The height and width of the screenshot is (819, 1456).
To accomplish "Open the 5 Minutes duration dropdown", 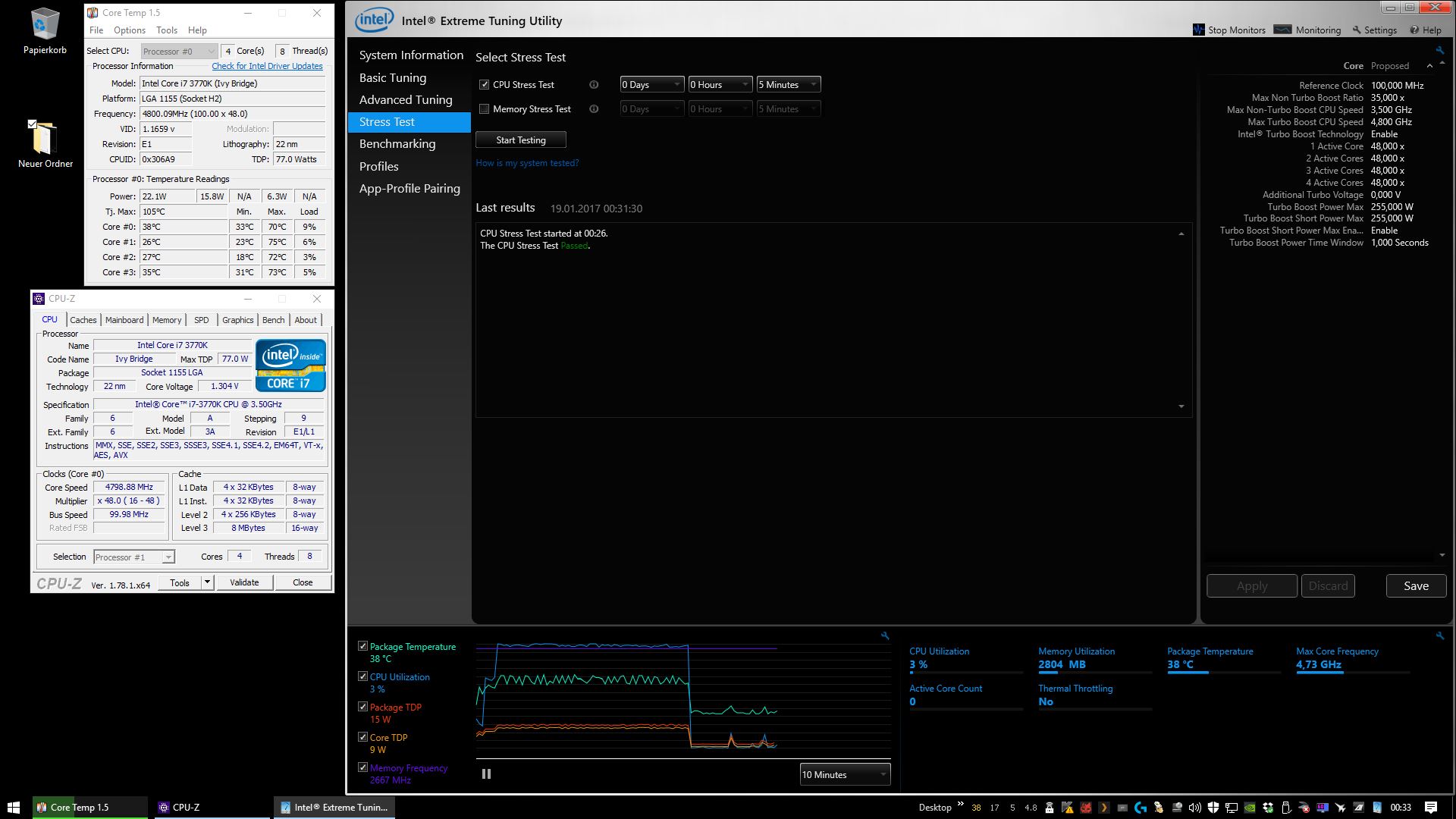I will (788, 85).
